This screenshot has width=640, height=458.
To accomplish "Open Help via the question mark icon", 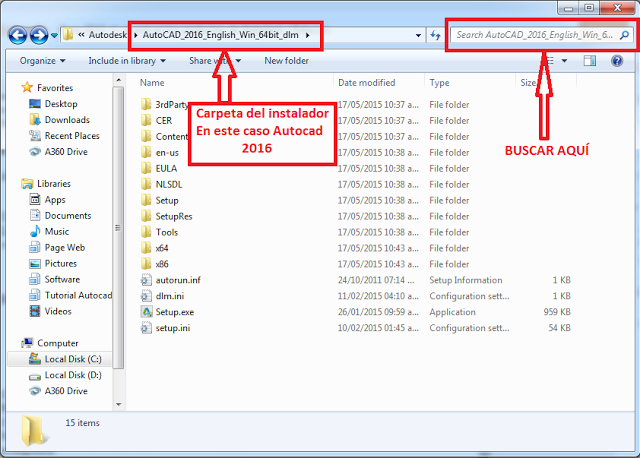I will pos(617,61).
